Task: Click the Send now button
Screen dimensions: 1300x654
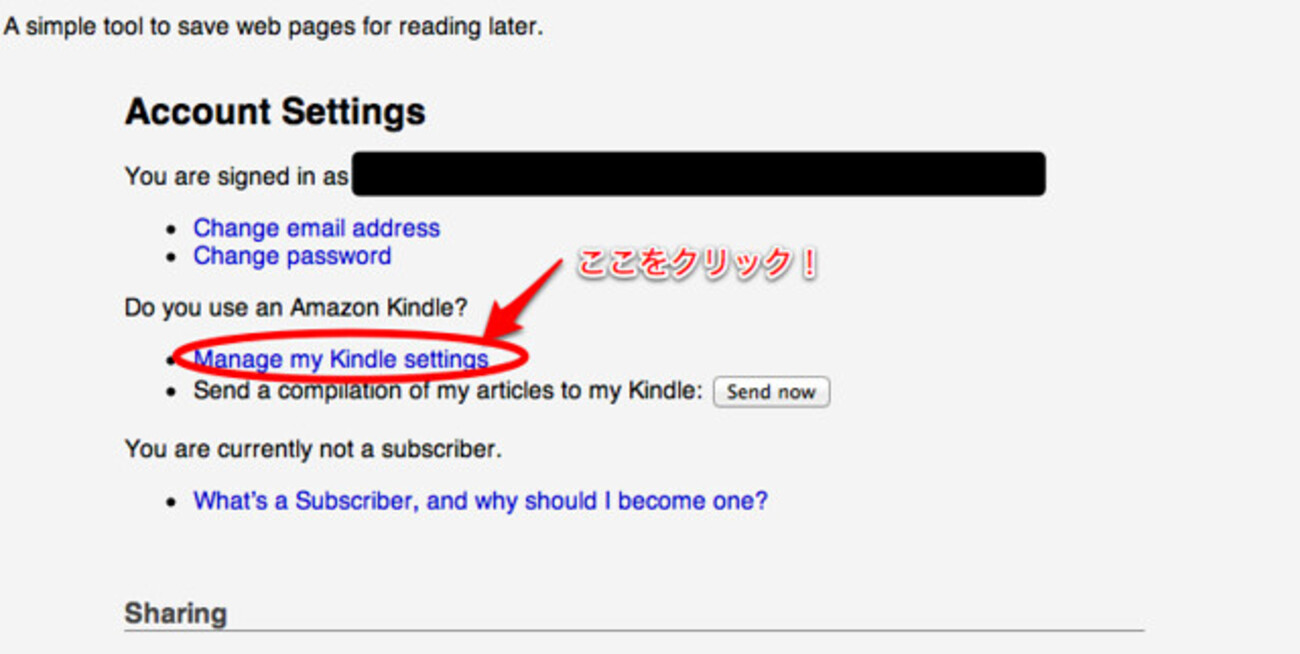Action: point(771,392)
